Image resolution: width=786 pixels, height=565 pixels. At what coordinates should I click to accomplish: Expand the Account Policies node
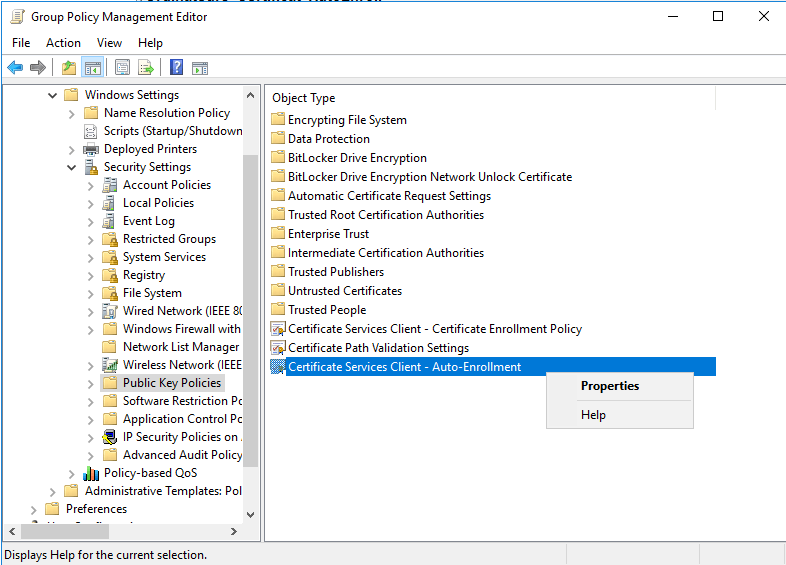tap(90, 186)
